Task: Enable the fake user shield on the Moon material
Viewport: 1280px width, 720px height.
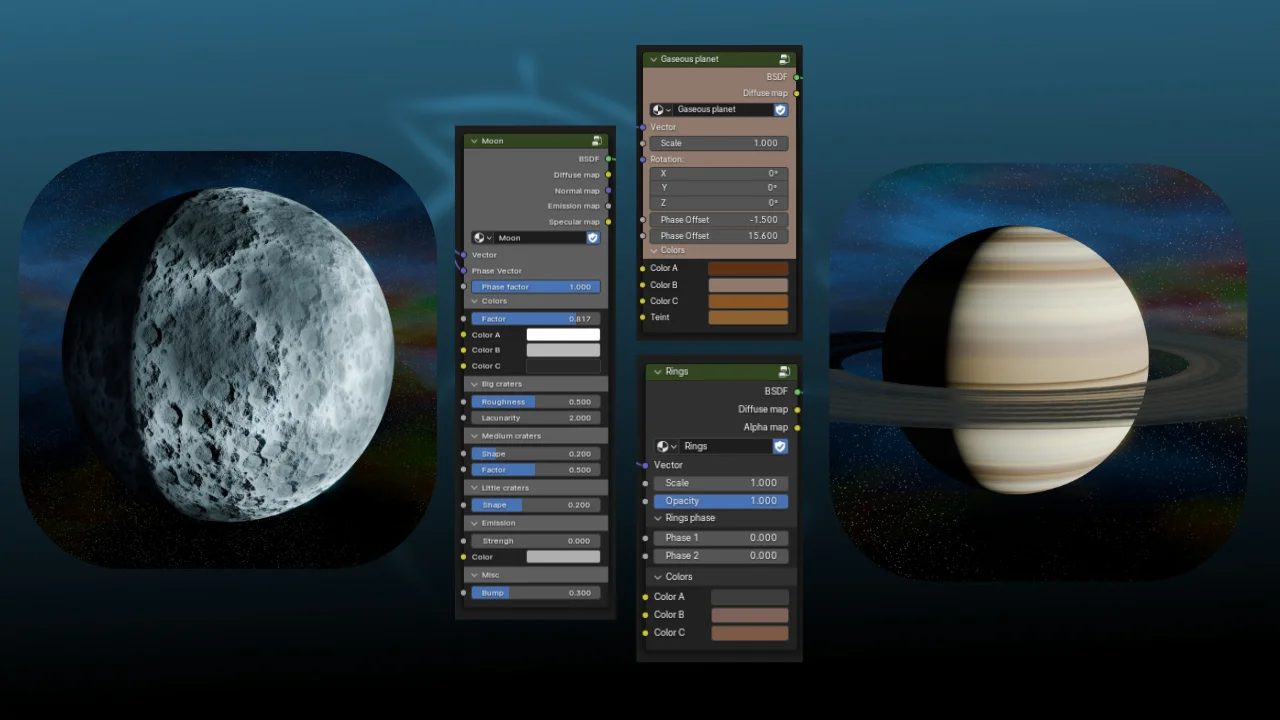Action: point(592,237)
